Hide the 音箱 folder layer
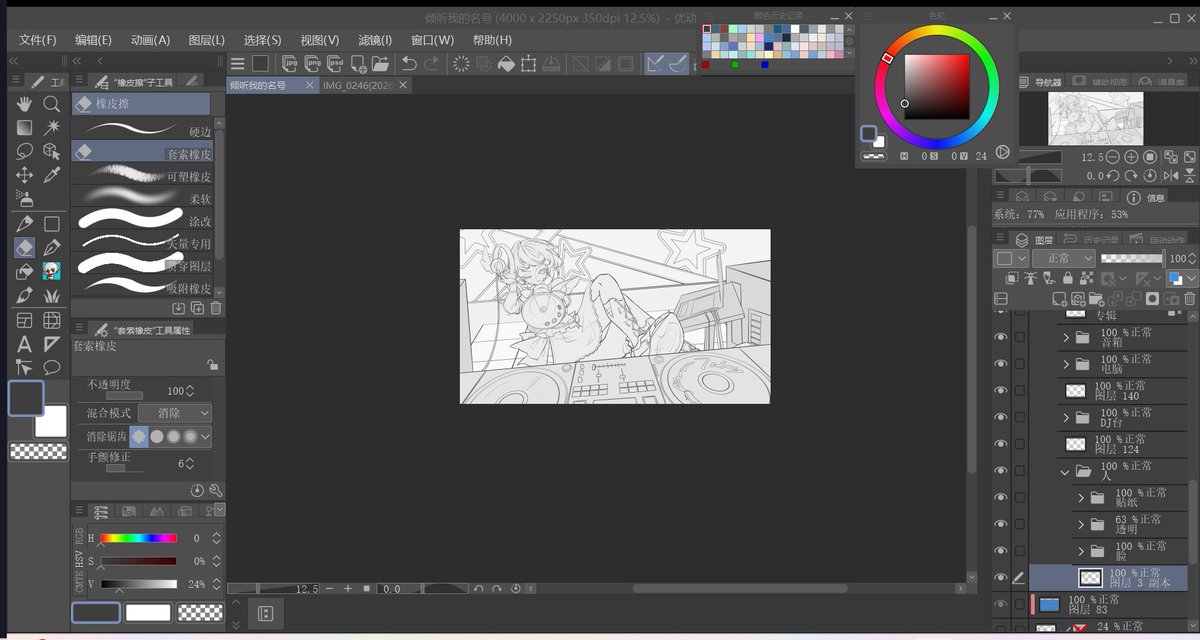 pos(1001,338)
